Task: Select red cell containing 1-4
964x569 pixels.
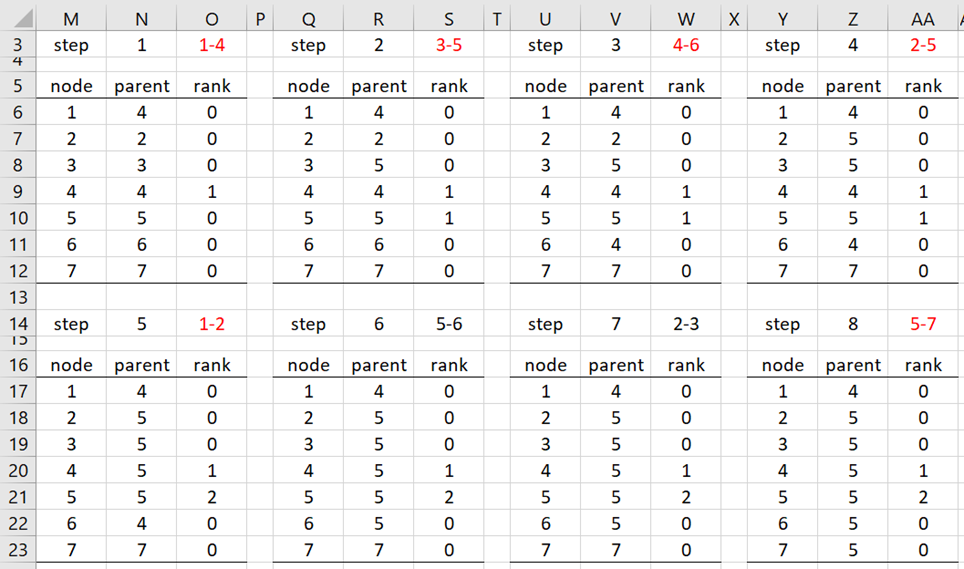Action: (x=211, y=45)
